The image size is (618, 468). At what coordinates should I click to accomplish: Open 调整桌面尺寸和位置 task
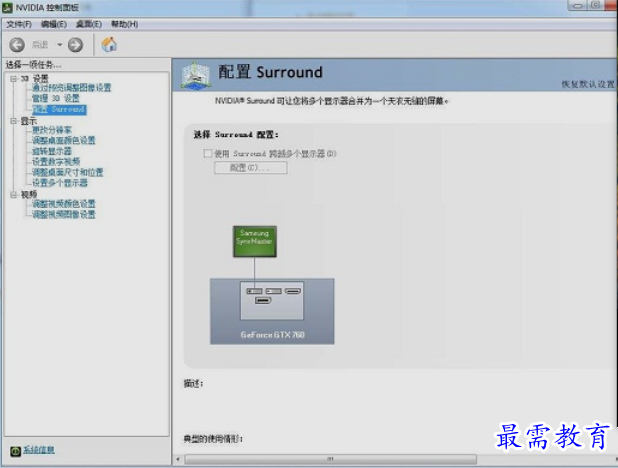[x=67, y=172]
